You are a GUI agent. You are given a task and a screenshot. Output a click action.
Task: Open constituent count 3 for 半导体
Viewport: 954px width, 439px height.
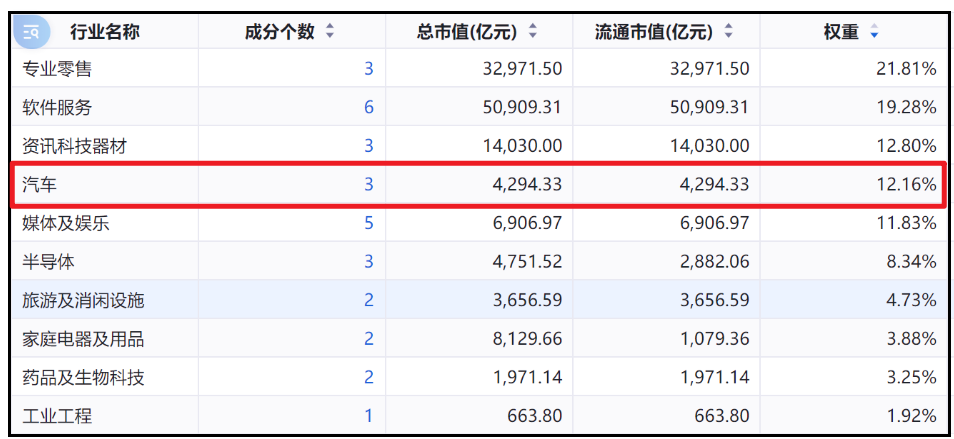coord(369,262)
